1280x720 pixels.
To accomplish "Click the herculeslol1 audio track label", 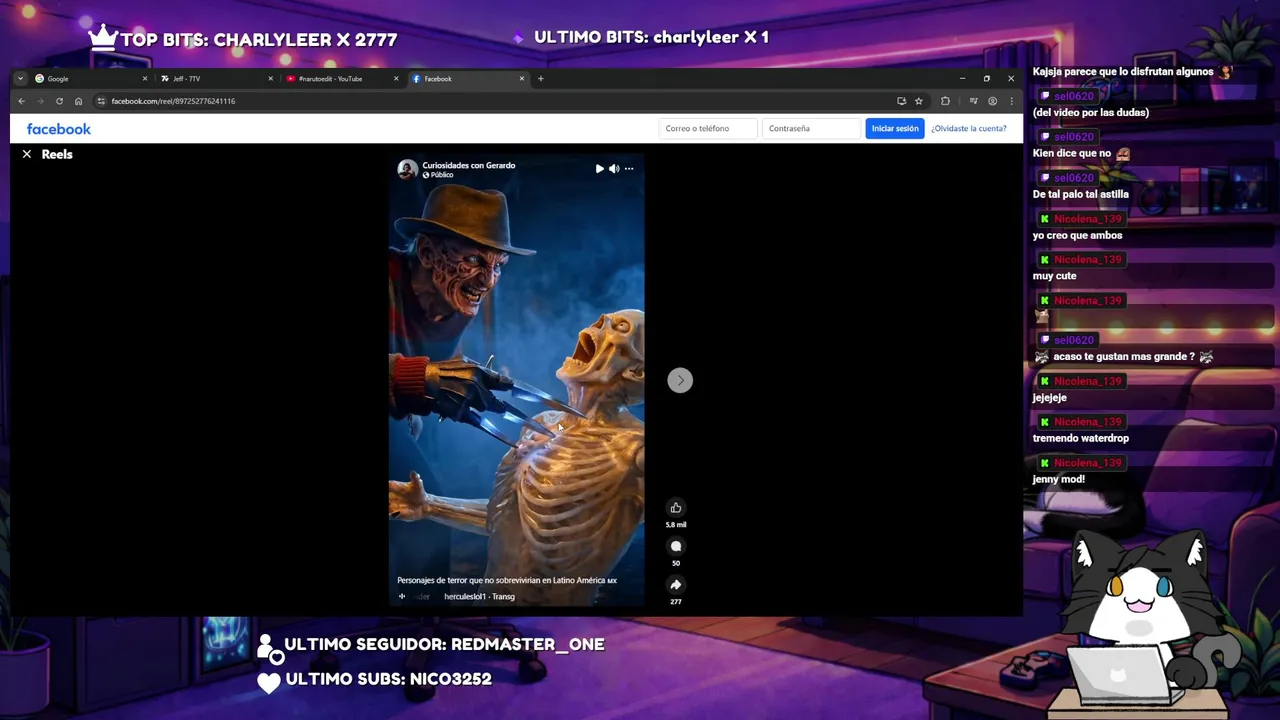I will (x=479, y=597).
